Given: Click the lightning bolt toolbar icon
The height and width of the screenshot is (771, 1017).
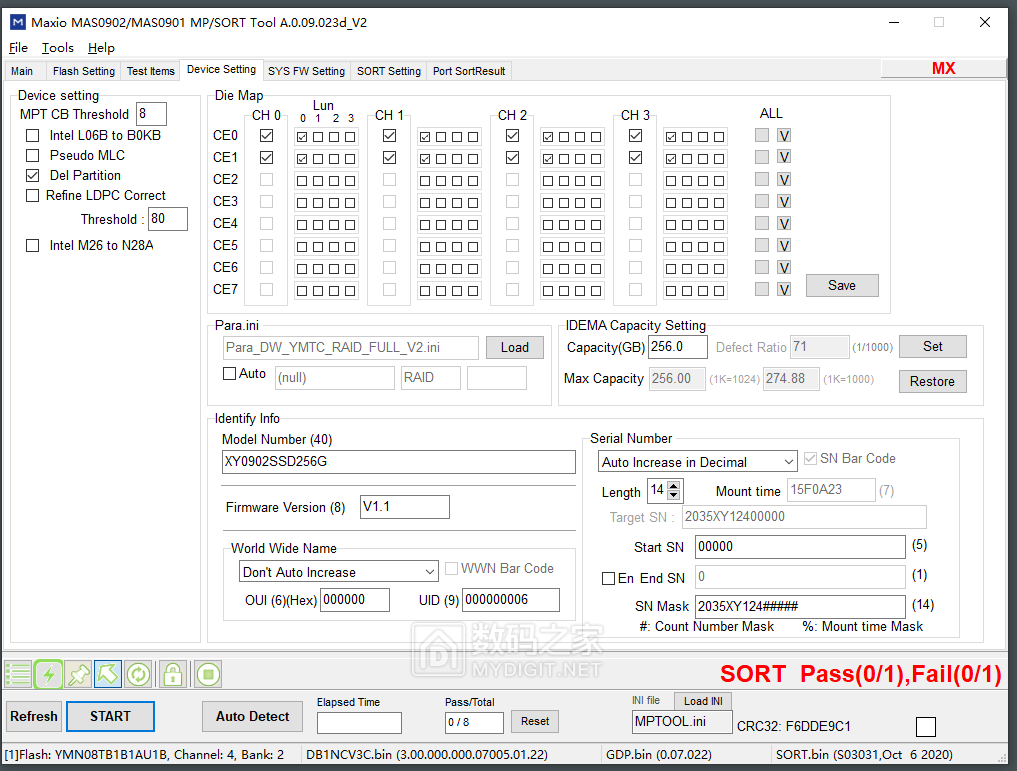Looking at the screenshot, I should (49, 674).
